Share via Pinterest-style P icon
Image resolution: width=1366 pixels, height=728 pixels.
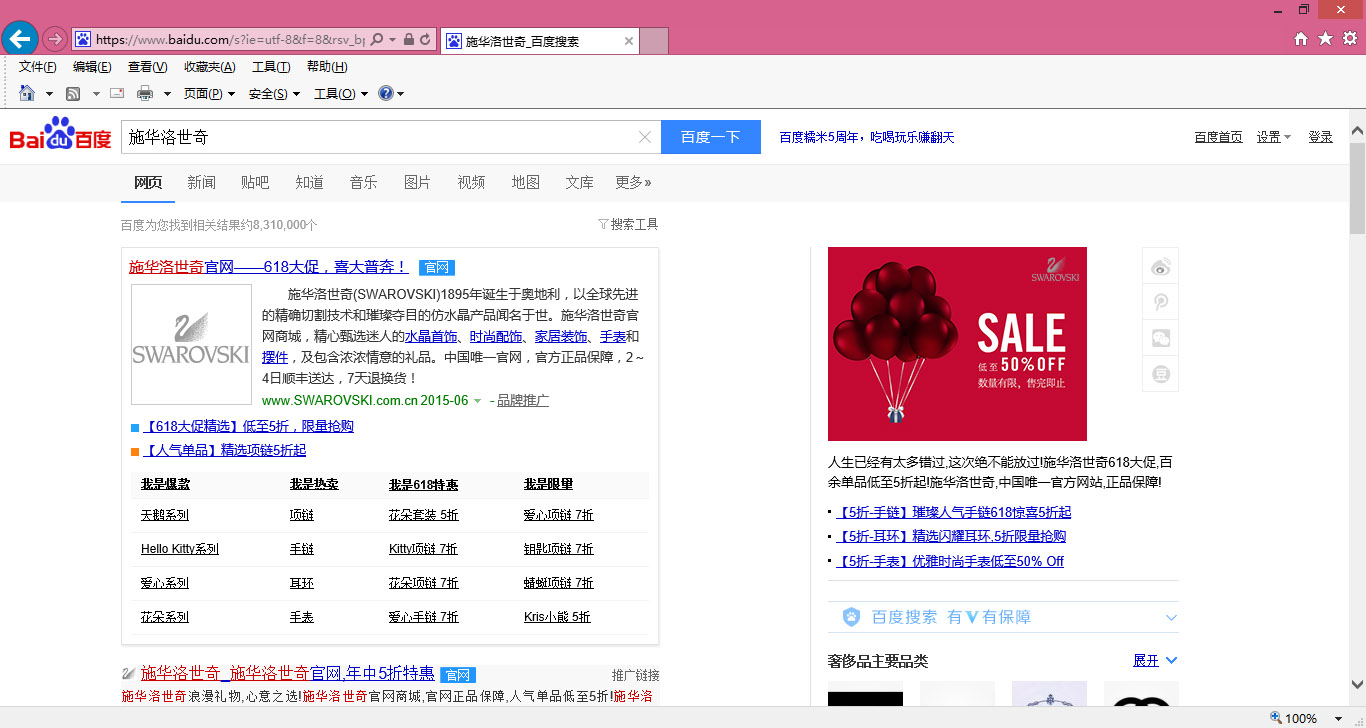[x=1161, y=302]
